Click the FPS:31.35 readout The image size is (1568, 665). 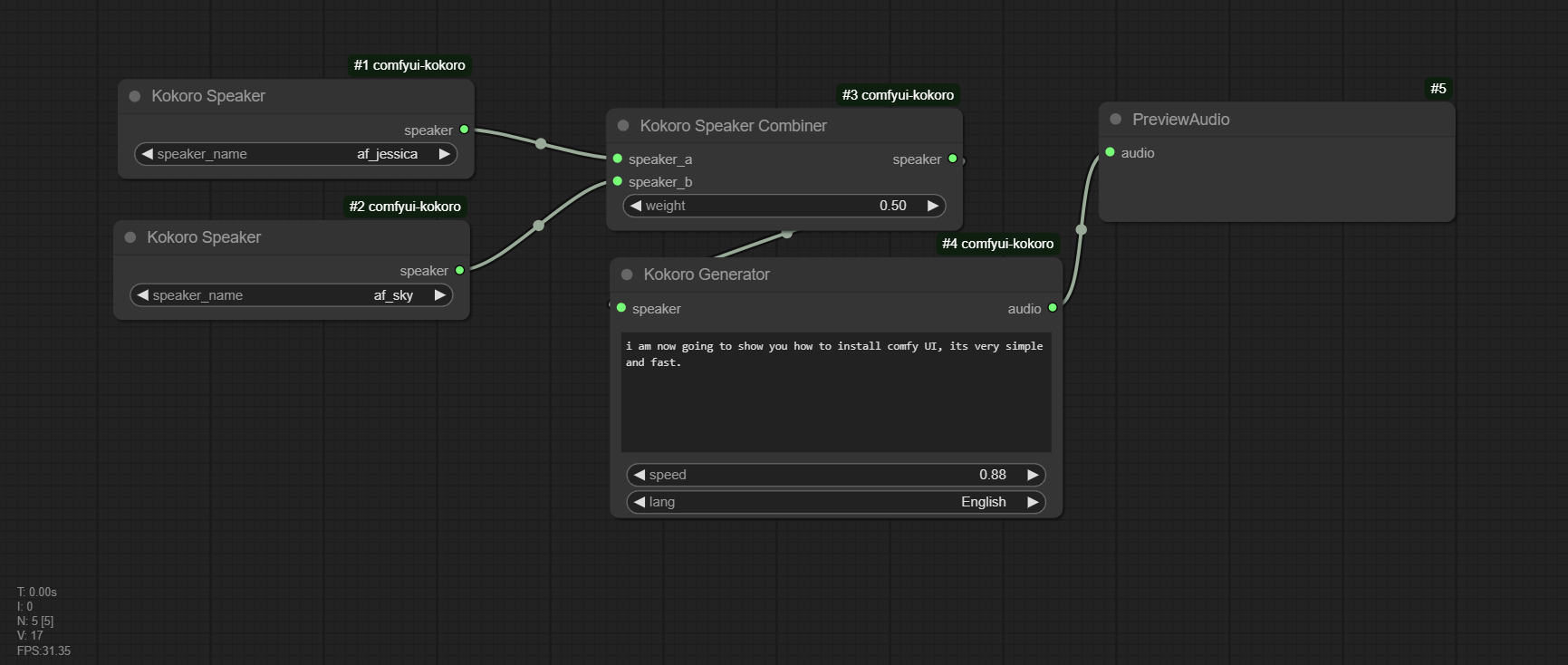pos(43,651)
